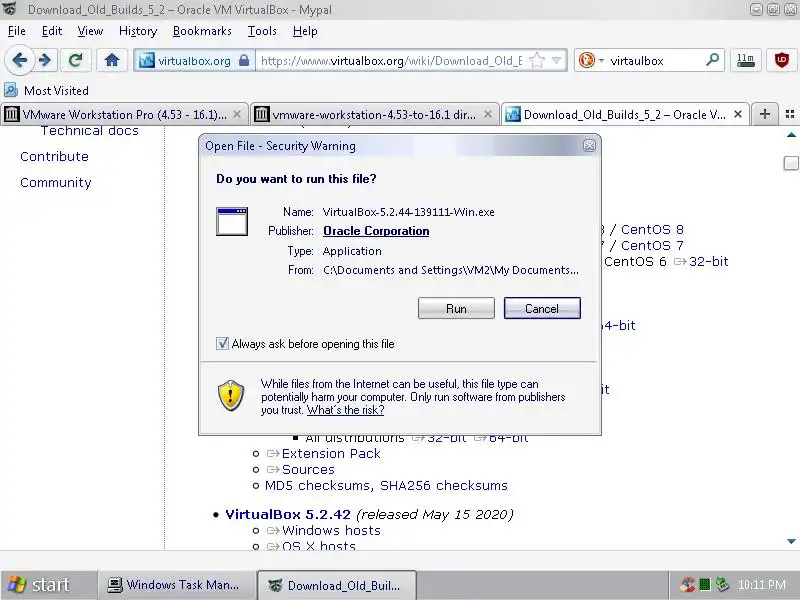Click the vertical scrollbar thumb
Image resolution: width=800 pixels, height=600 pixels.
coord(791,163)
